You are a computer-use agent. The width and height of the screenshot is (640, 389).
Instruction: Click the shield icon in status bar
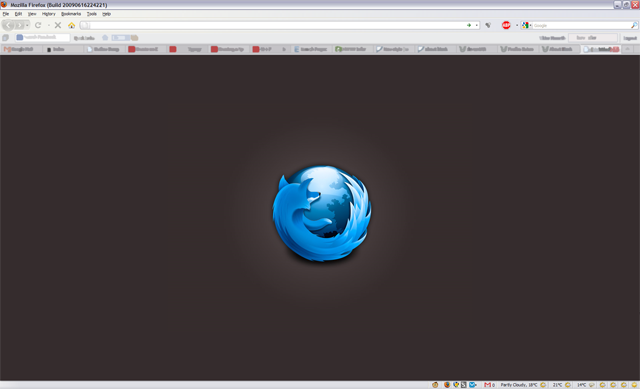(x=456, y=385)
